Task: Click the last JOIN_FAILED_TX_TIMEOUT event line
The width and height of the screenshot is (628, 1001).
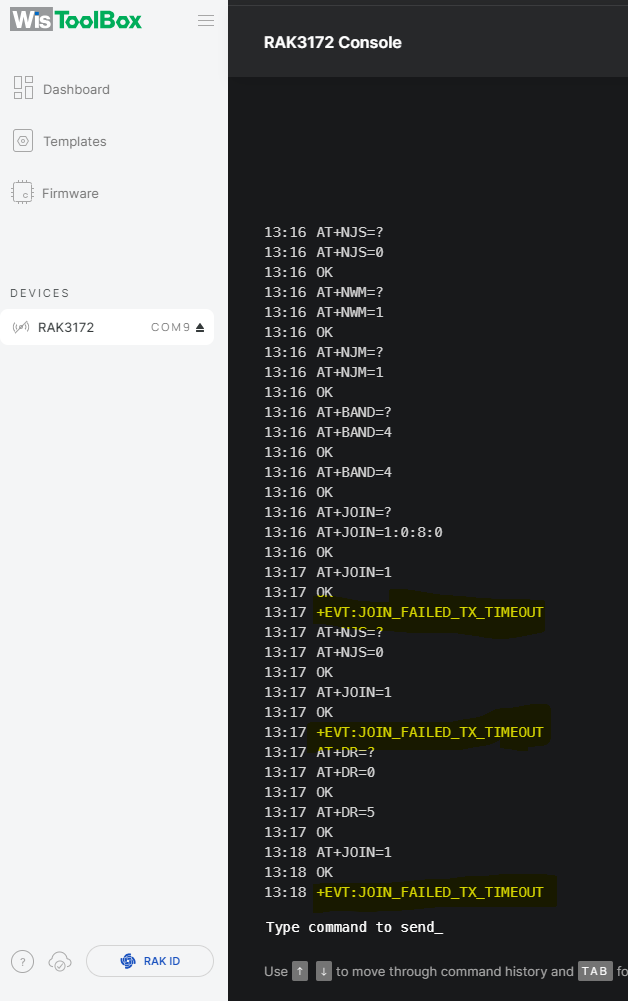Action: tap(430, 892)
